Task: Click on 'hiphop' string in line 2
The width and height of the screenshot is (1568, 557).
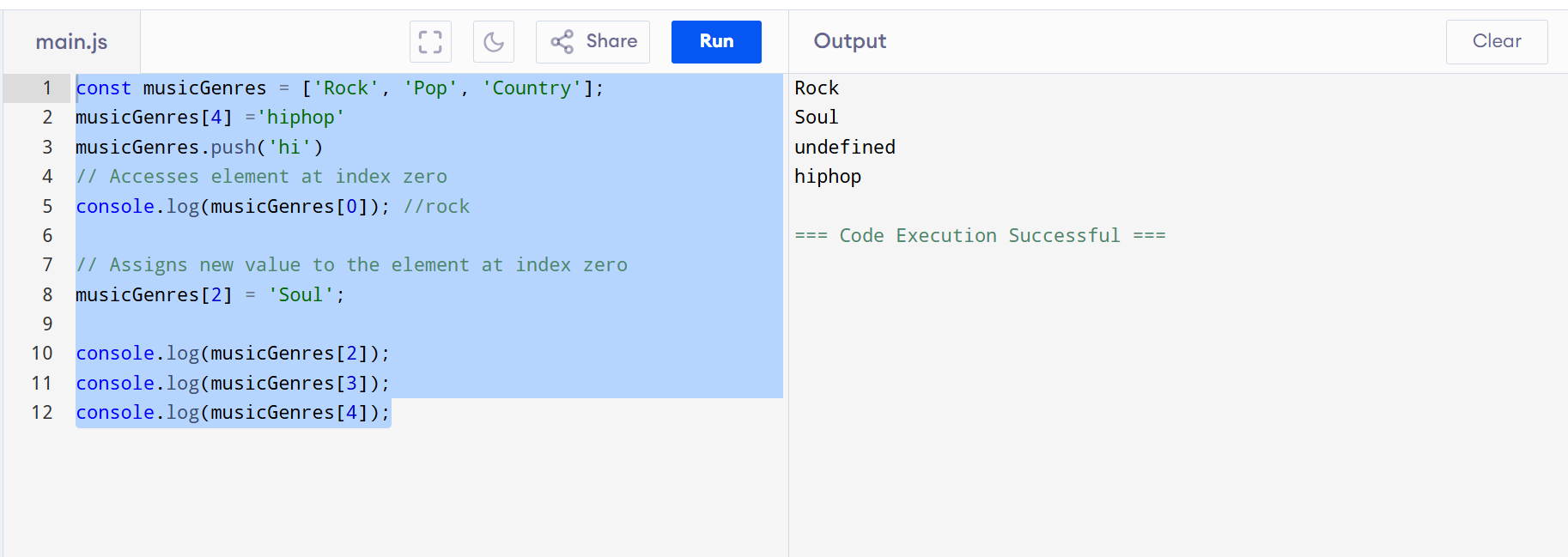Action: click(301, 118)
